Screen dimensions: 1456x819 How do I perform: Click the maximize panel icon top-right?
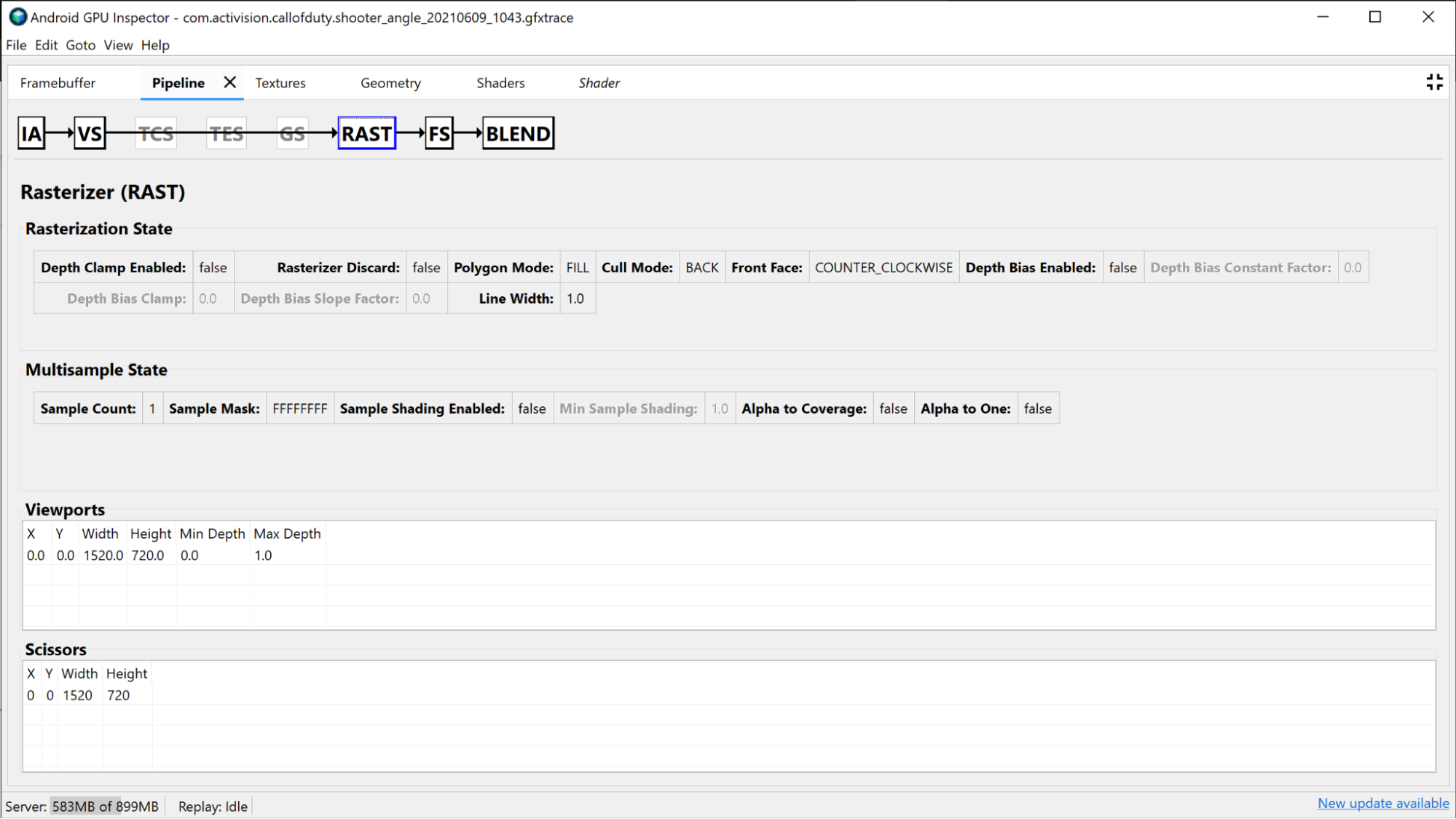1435,82
